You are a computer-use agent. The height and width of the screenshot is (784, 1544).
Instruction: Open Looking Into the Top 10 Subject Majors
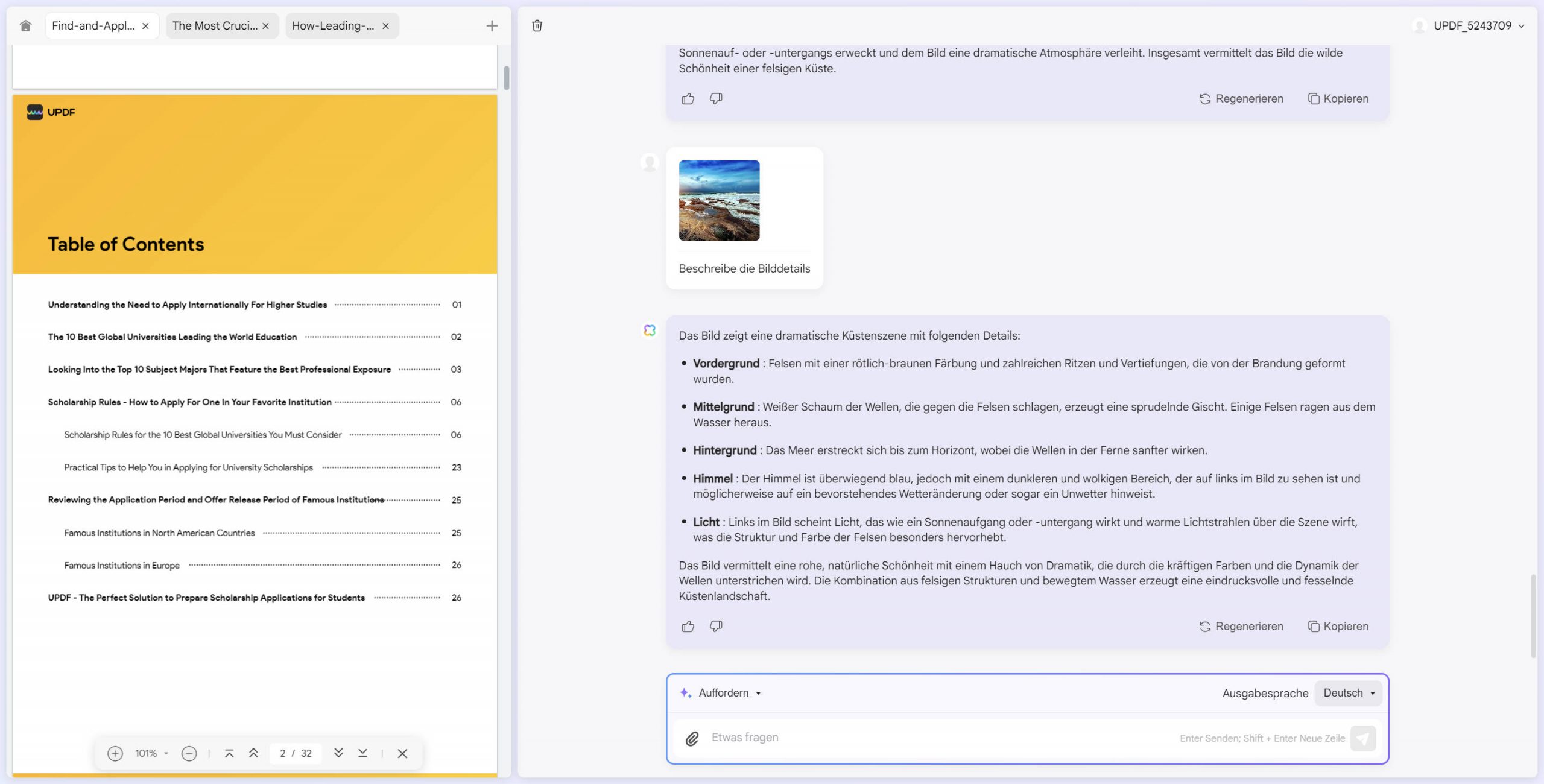click(254, 370)
